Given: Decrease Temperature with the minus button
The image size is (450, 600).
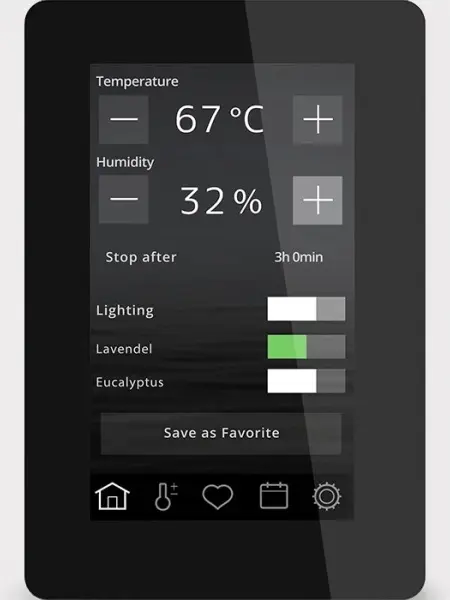Looking at the screenshot, I should point(124,119).
